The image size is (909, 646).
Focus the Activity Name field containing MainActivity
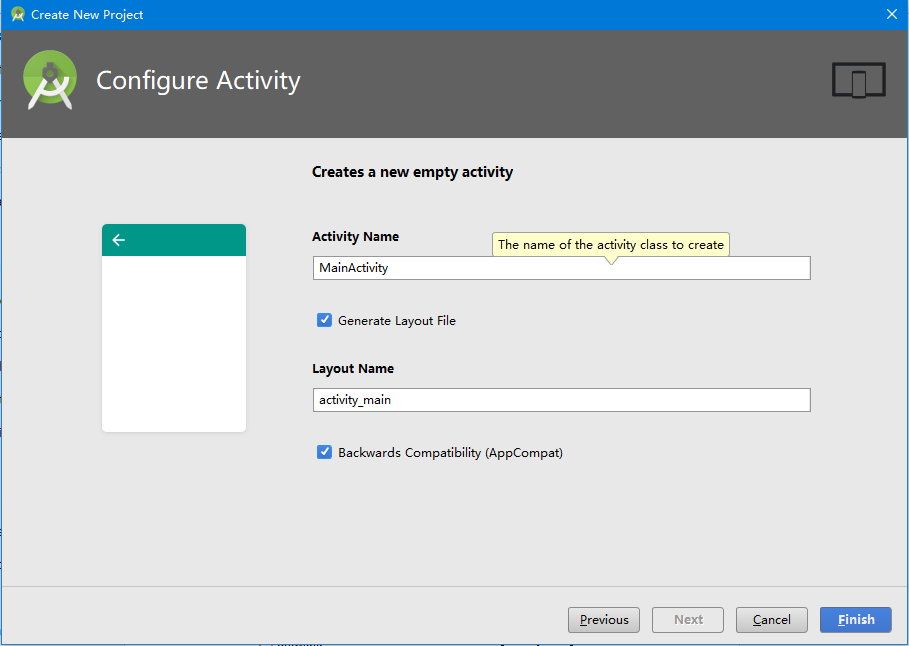[x=561, y=268]
